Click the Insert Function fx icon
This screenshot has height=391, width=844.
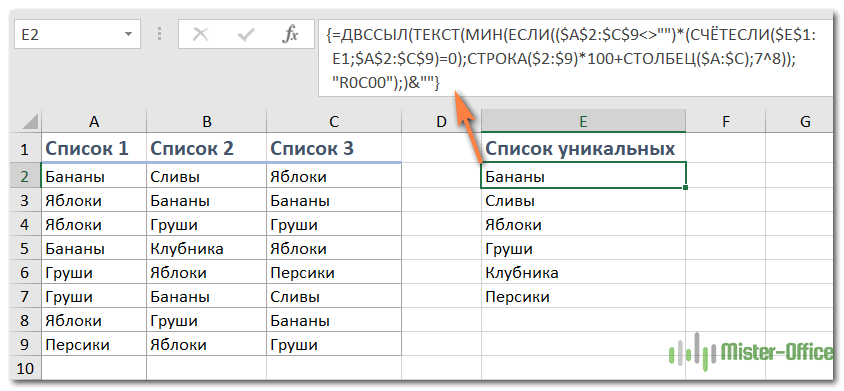pyautogui.click(x=290, y=35)
